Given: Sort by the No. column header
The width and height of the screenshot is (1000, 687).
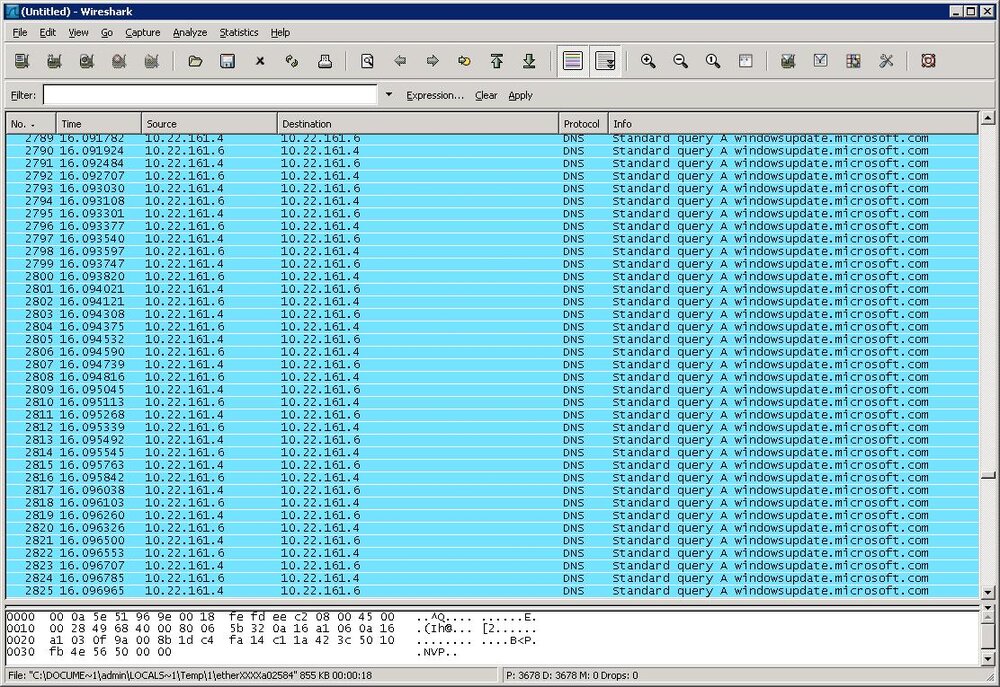Looking at the screenshot, I should coord(31,124).
